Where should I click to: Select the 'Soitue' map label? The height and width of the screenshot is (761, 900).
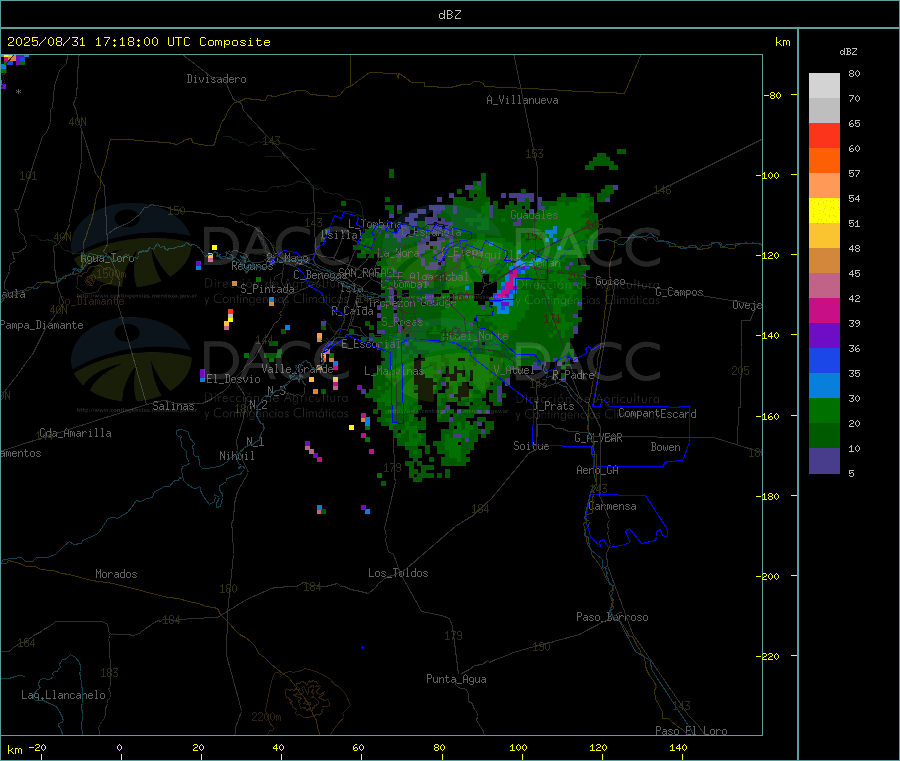(531, 446)
